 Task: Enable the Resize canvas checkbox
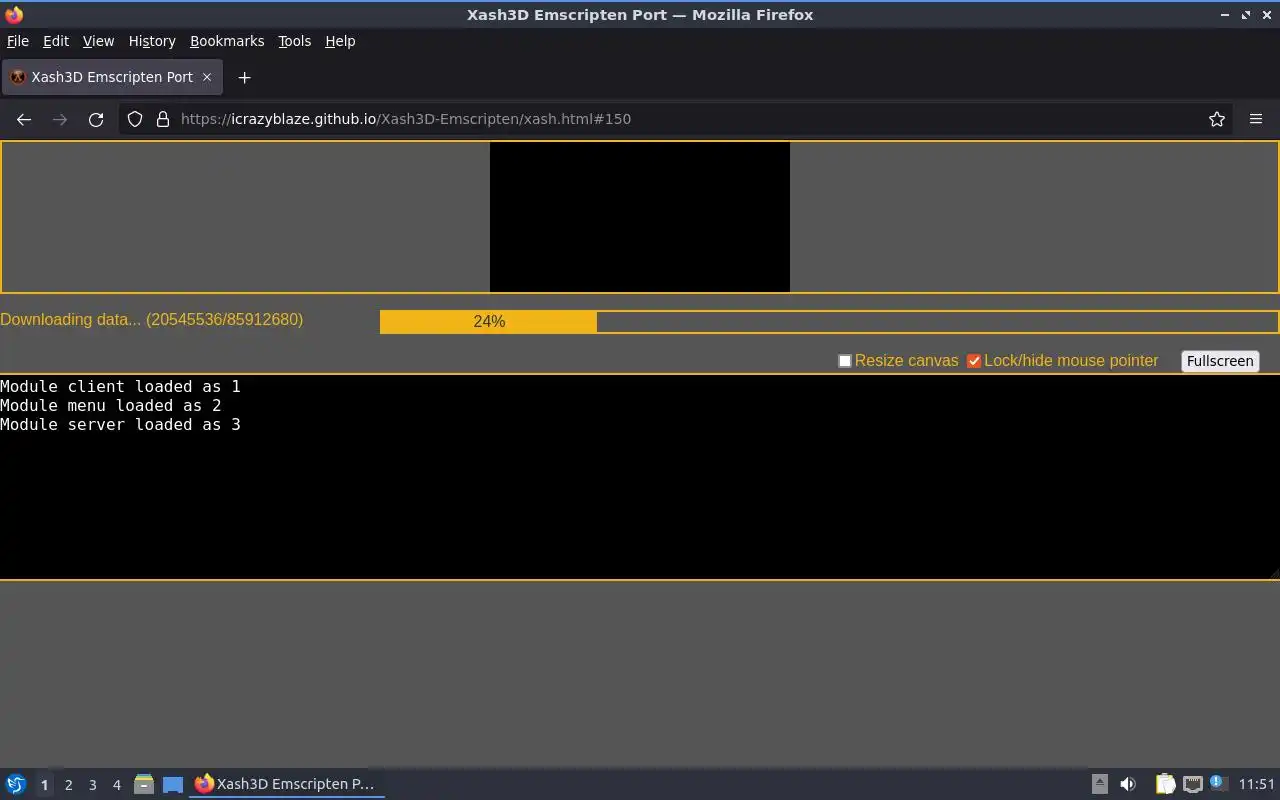[845, 361]
